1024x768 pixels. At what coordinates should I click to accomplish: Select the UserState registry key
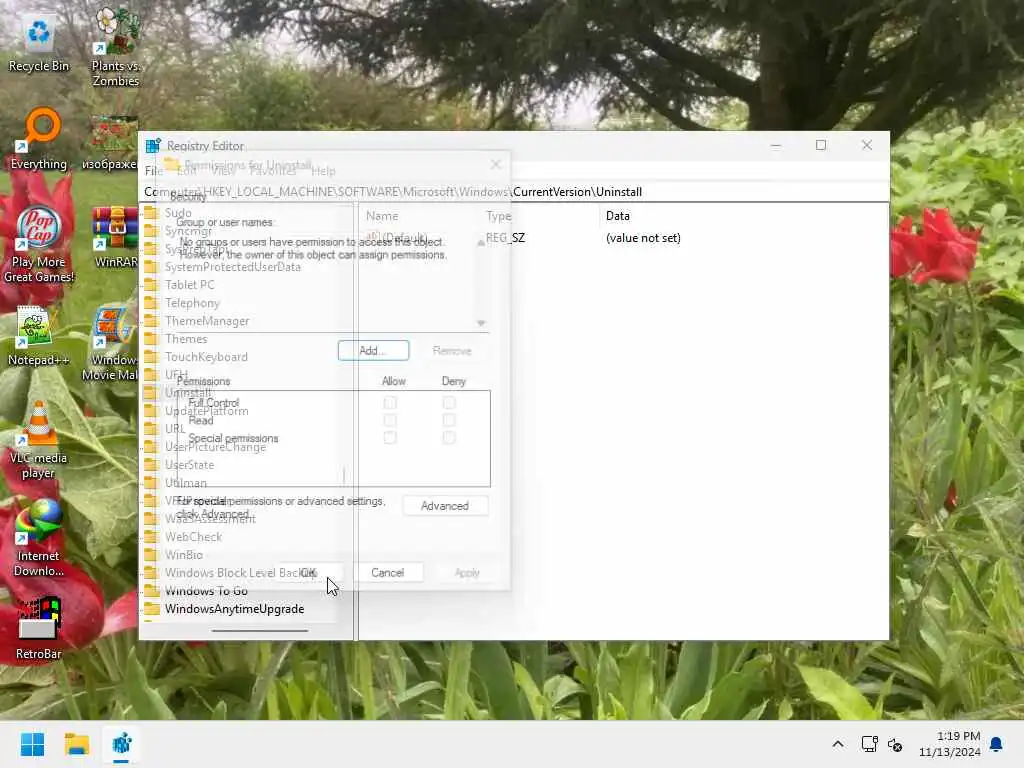coord(189,465)
